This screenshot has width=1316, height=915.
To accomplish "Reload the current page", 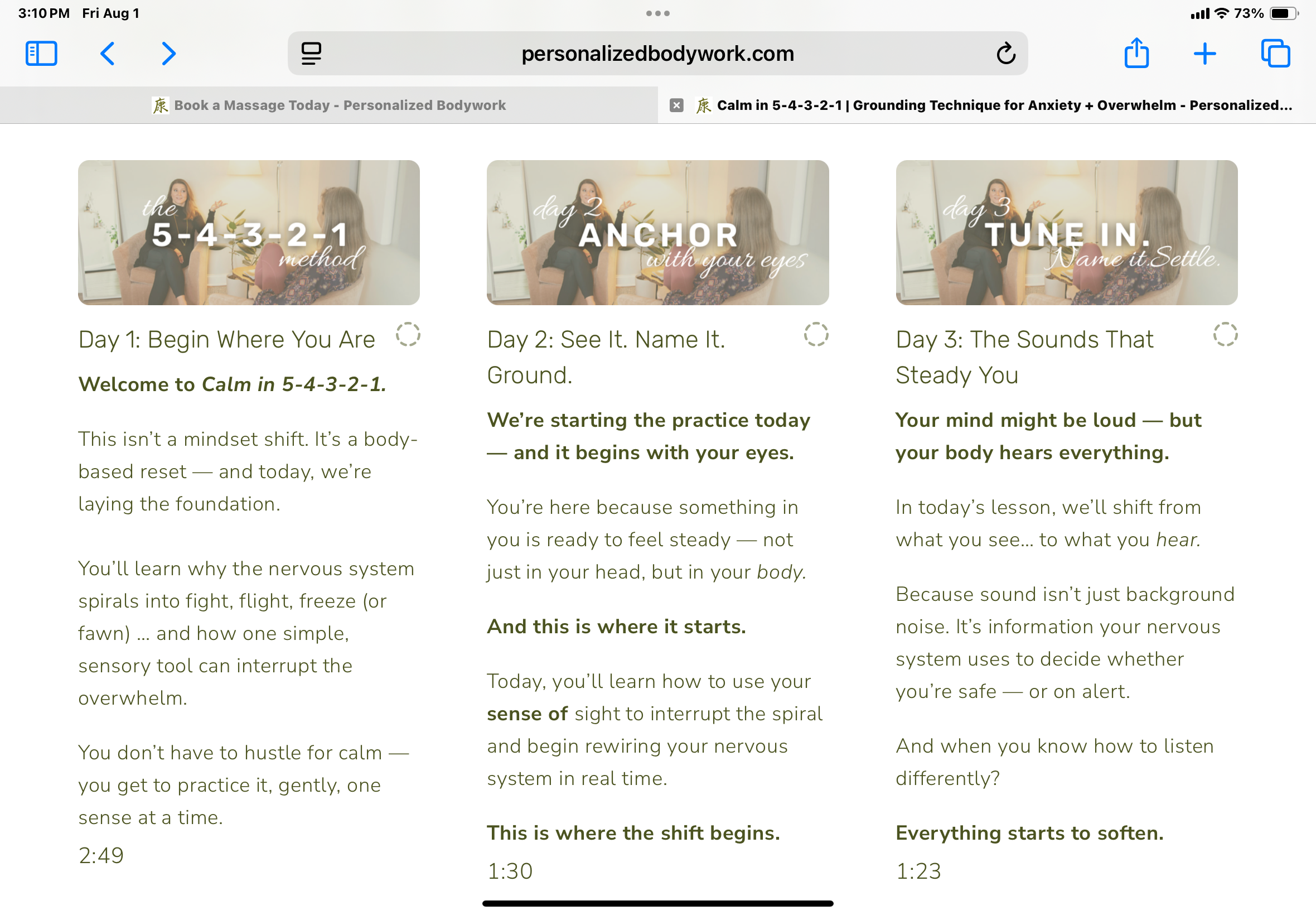I will (1006, 54).
